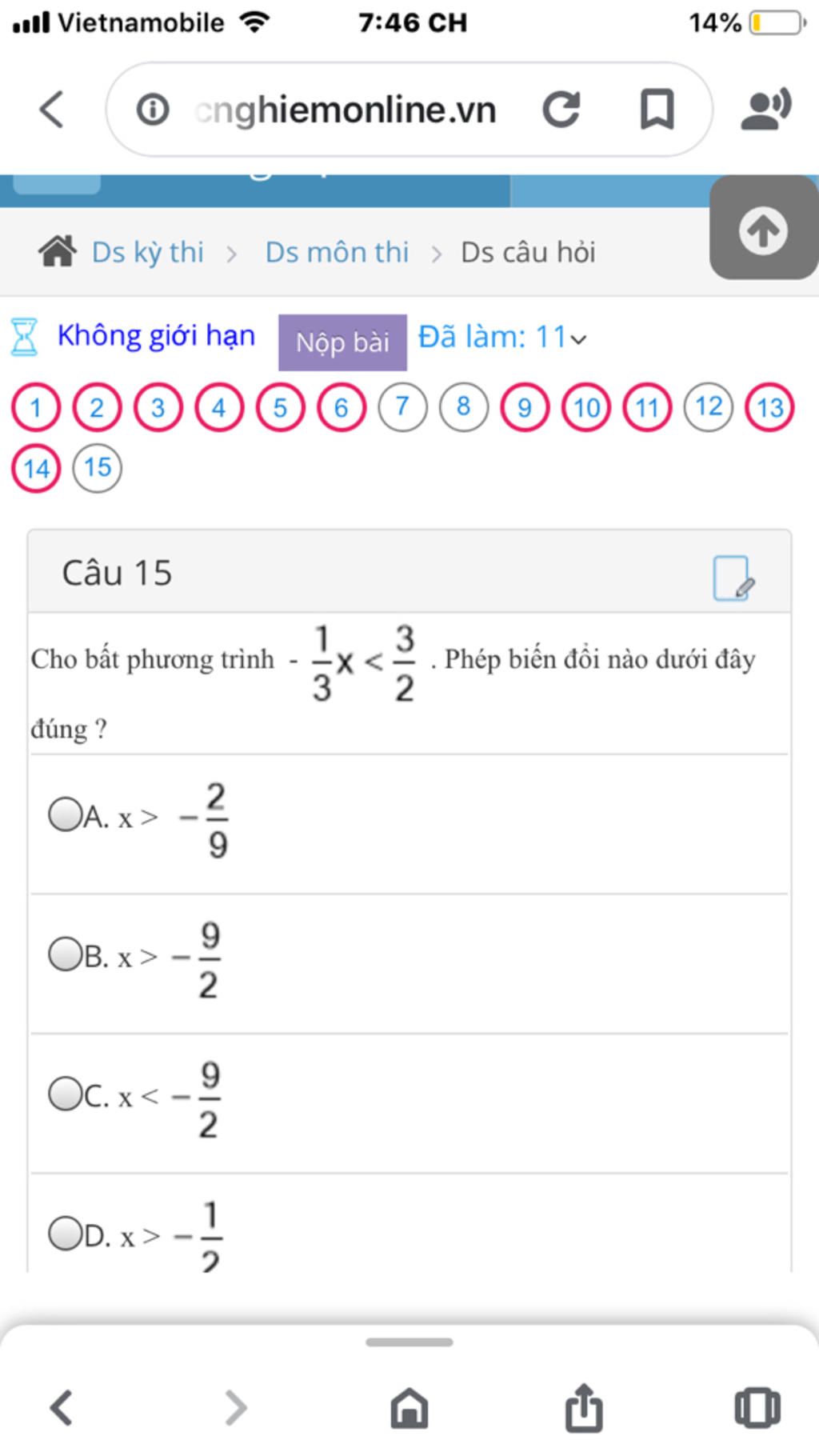Open the note pencil icon for Câu 15
Image resolution: width=819 pixels, height=1456 pixels.
point(733,578)
